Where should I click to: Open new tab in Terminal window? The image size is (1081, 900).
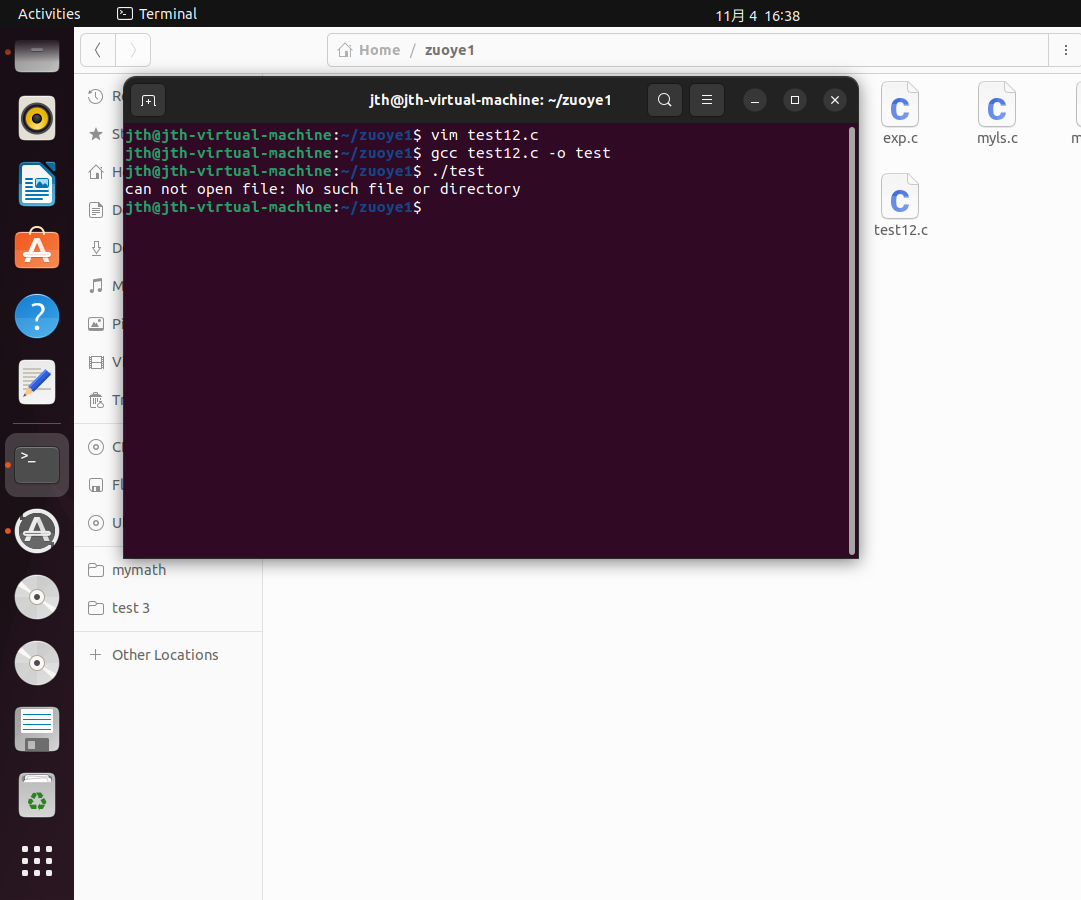148,101
